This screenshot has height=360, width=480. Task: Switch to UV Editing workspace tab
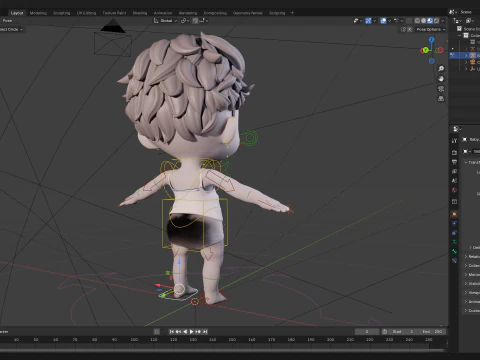click(86, 13)
